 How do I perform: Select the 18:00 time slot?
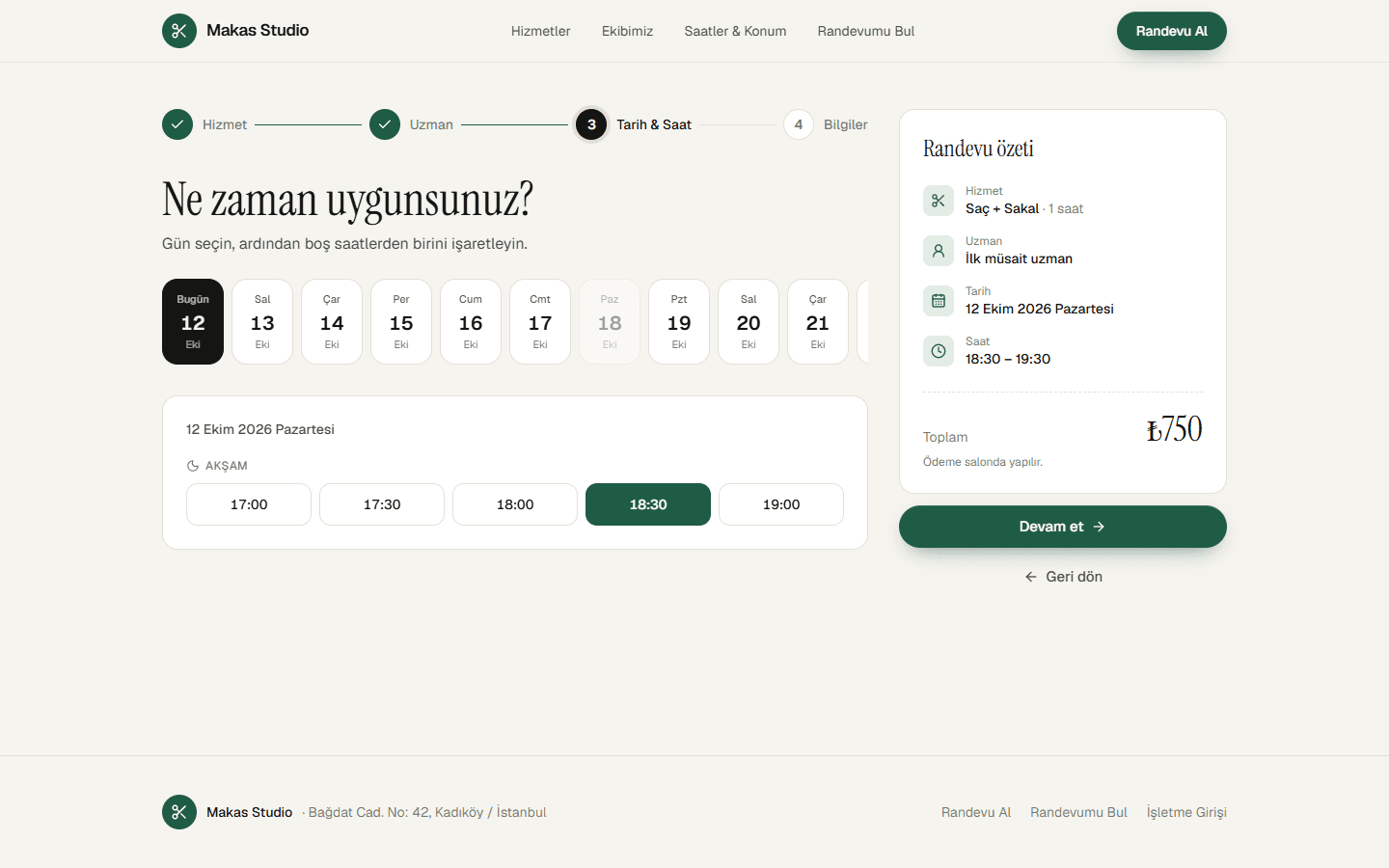tap(515, 504)
